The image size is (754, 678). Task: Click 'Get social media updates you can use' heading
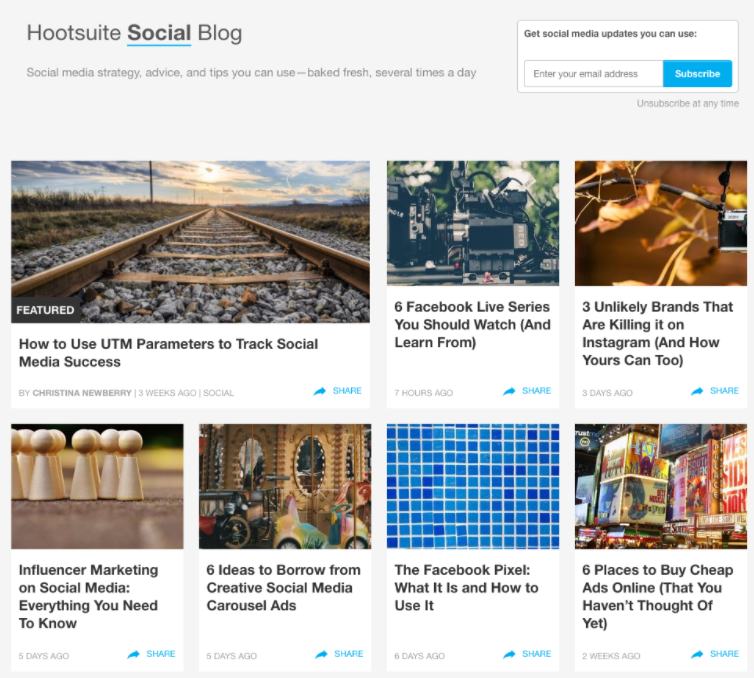click(x=610, y=34)
